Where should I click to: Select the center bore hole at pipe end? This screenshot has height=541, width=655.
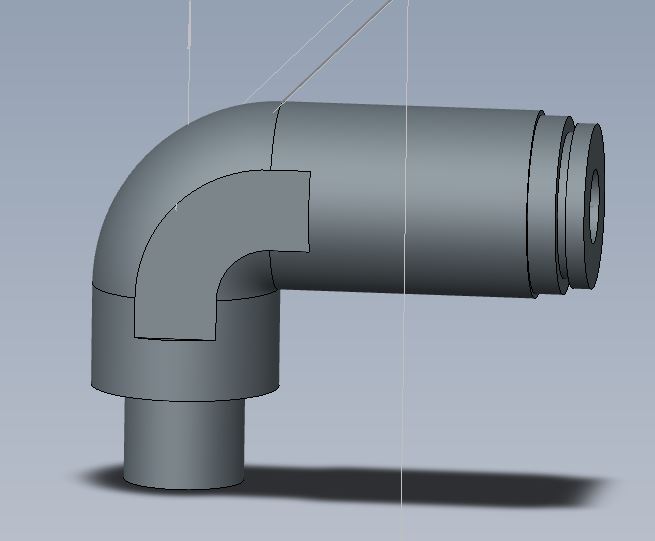(594, 206)
